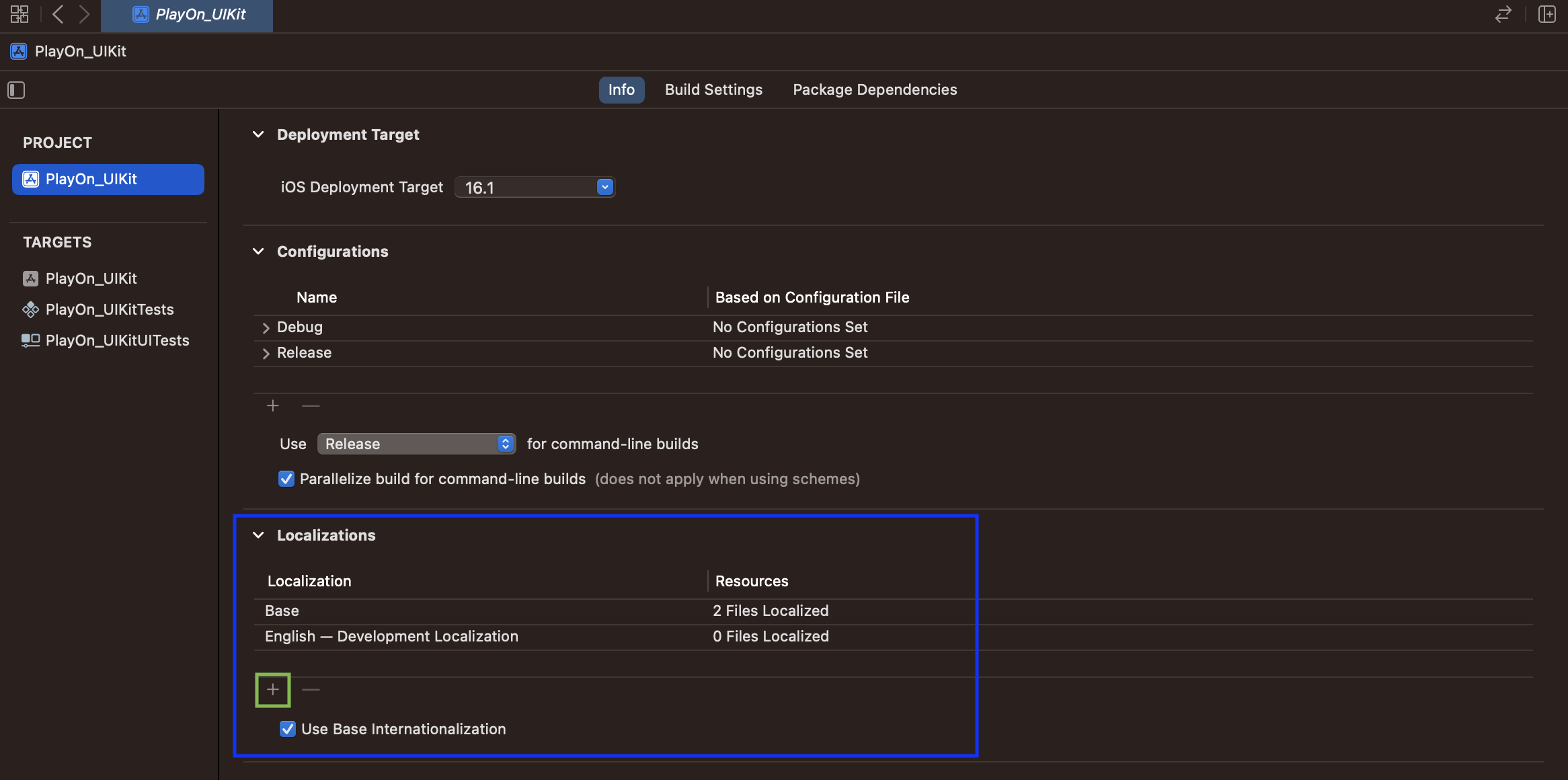The width and height of the screenshot is (1568, 780).
Task: Uncheck Parallelize build for command-line builds
Action: 286,479
